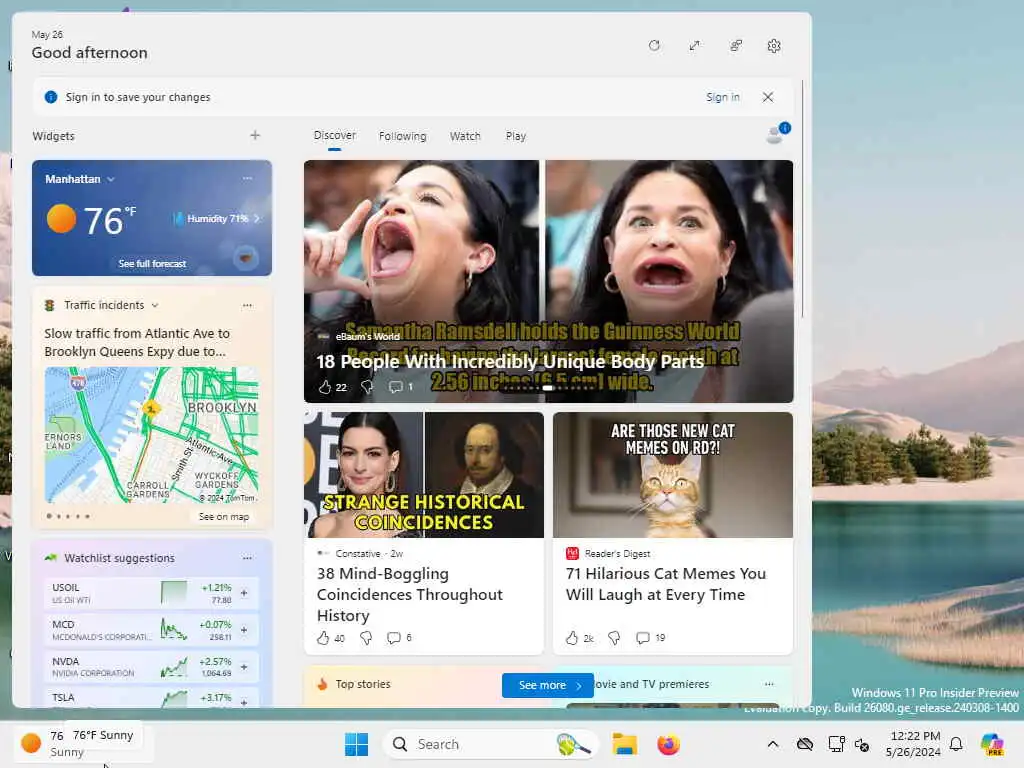1024x768 pixels.
Task: Switch to Following tab
Action: 402,136
